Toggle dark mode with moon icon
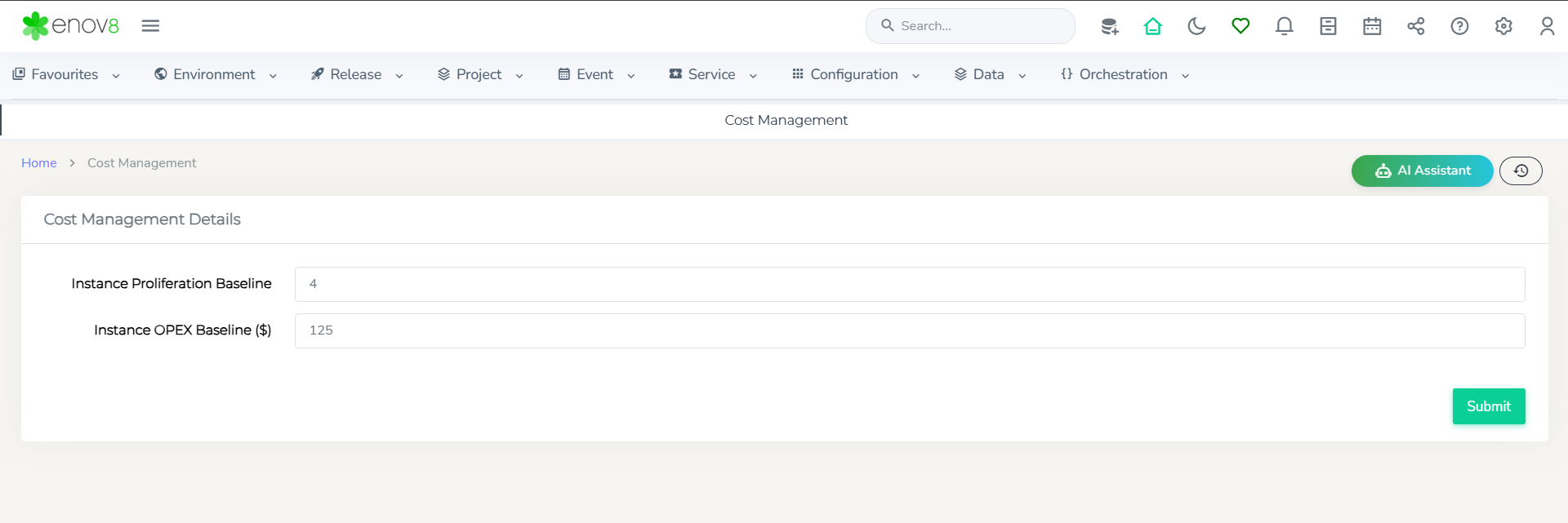 [x=1196, y=26]
